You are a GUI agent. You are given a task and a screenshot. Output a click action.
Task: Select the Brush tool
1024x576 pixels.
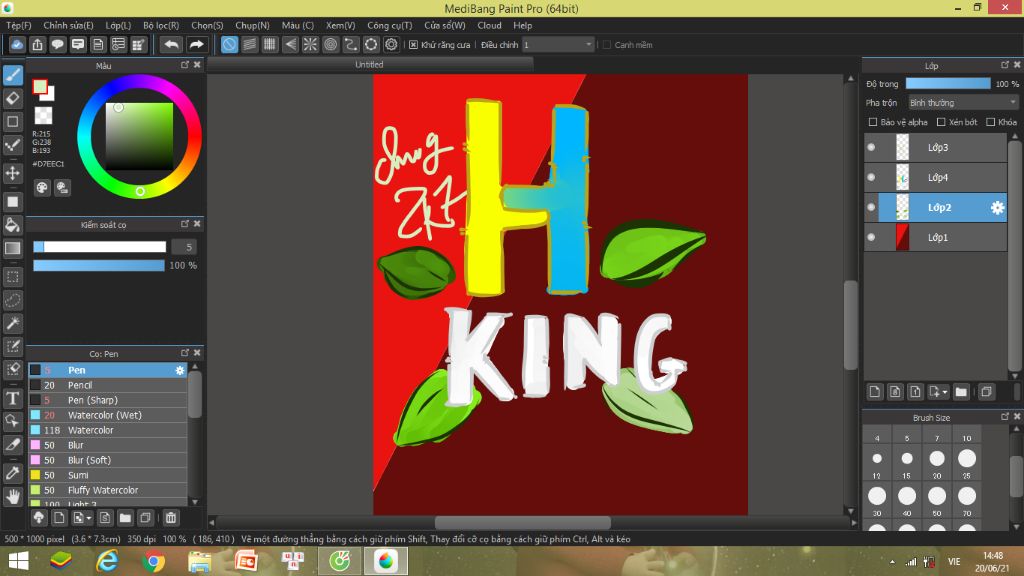point(14,75)
